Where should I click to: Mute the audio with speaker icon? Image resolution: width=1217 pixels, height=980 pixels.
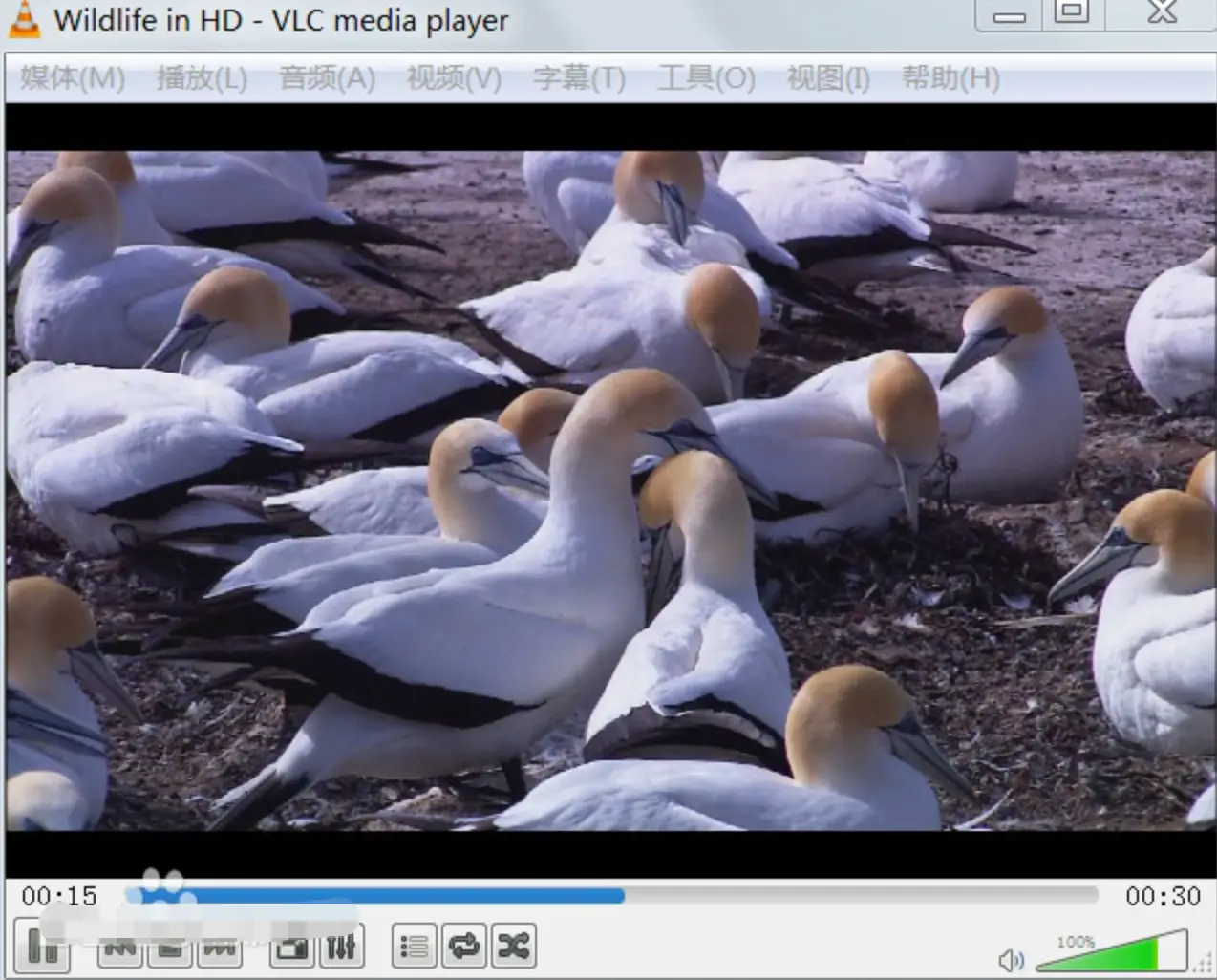coord(1011,959)
